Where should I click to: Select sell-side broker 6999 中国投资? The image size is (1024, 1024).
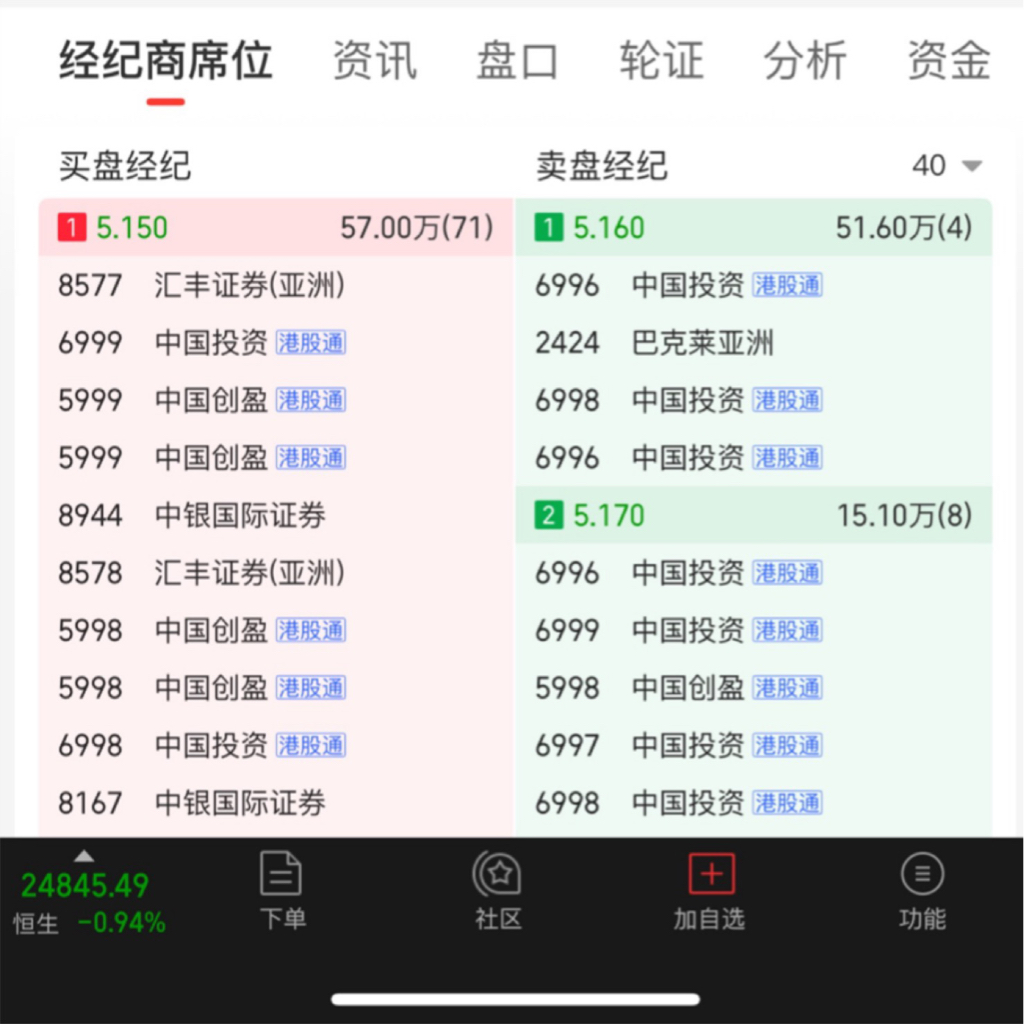(754, 630)
